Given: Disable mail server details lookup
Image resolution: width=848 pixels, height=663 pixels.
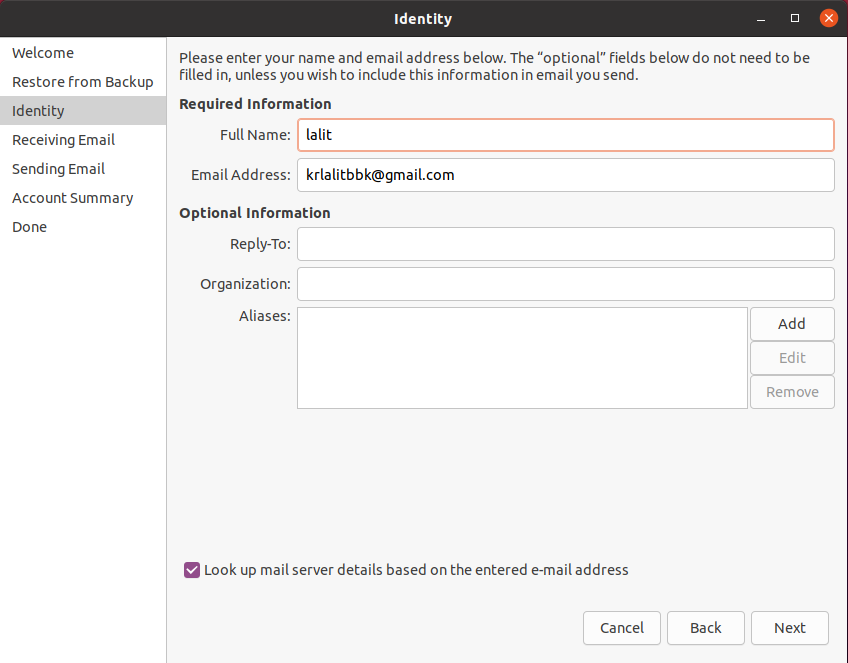Looking at the screenshot, I should [191, 569].
